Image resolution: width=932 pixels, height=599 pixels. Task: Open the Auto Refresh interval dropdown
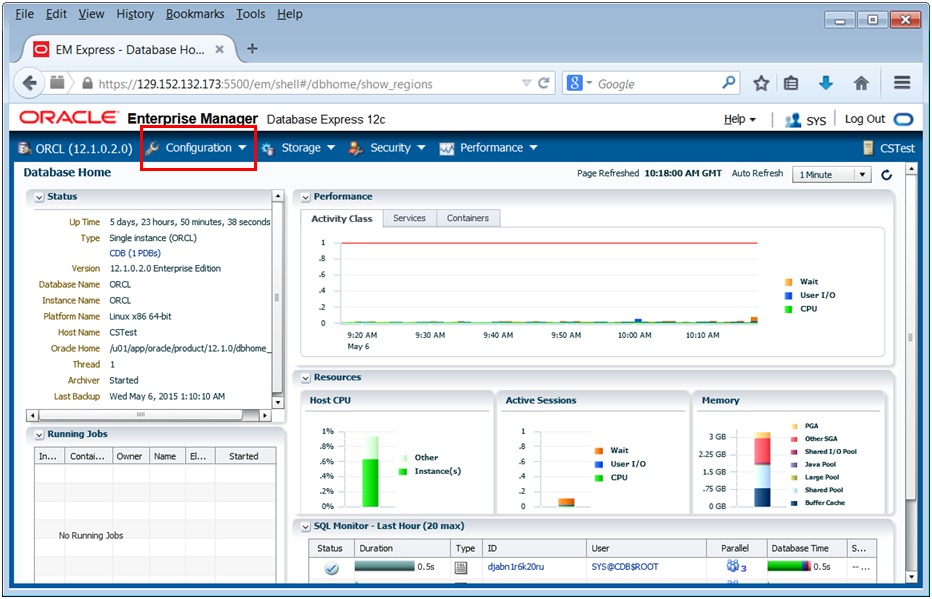862,173
